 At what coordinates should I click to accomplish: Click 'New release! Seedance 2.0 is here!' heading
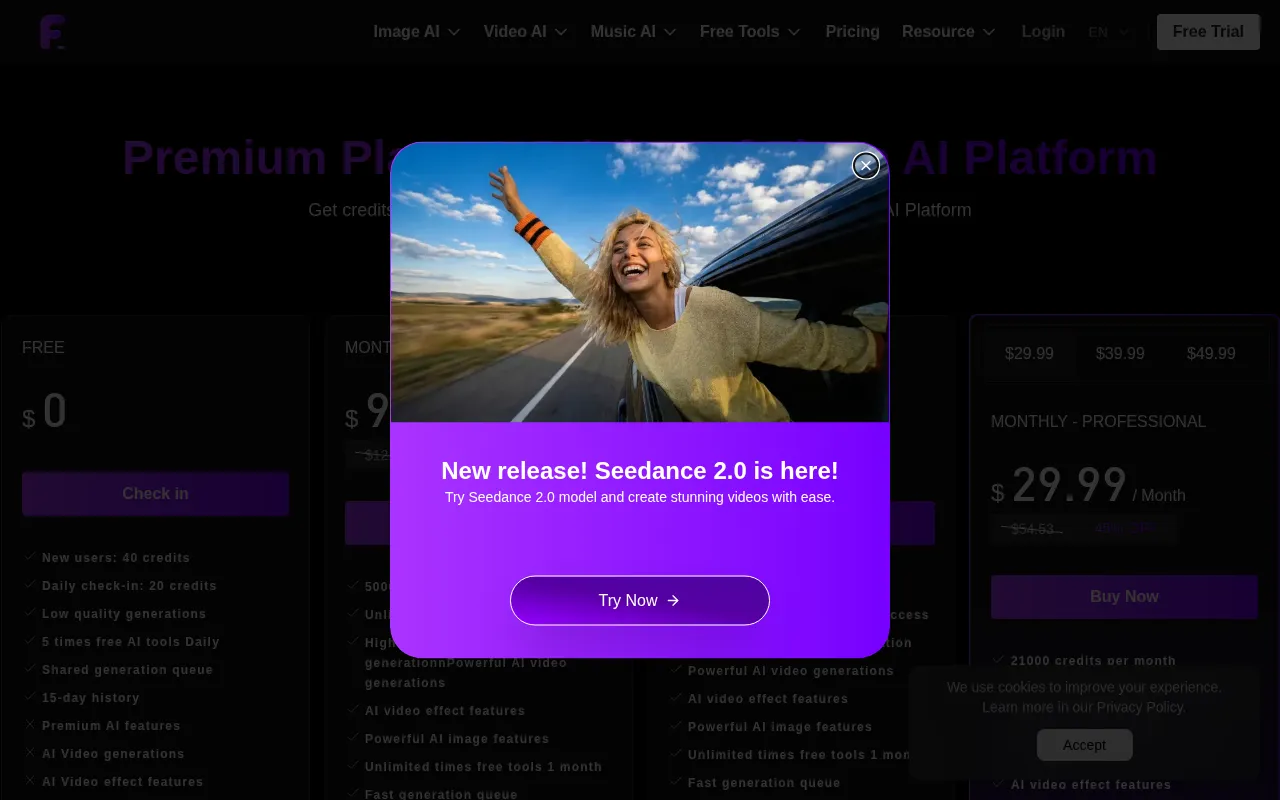coord(640,471)
